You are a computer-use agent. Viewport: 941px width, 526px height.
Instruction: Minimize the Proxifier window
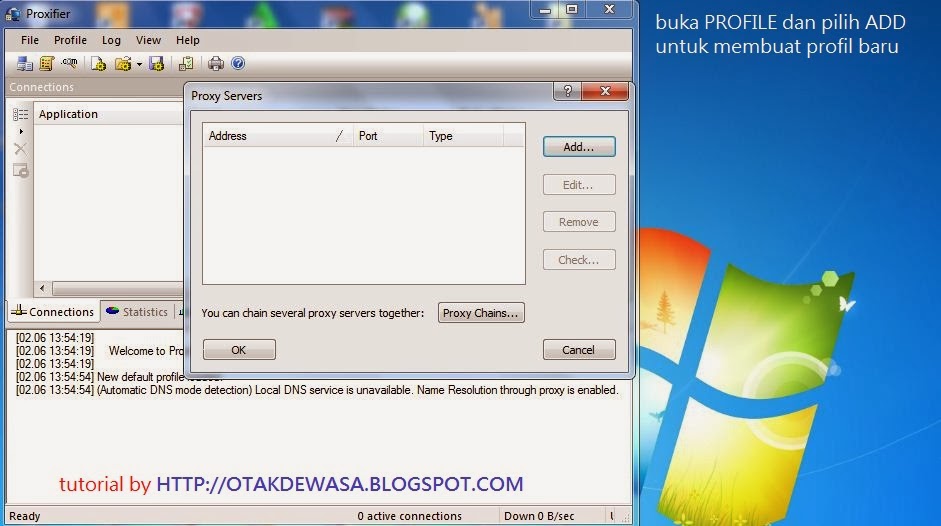[545, 10]
